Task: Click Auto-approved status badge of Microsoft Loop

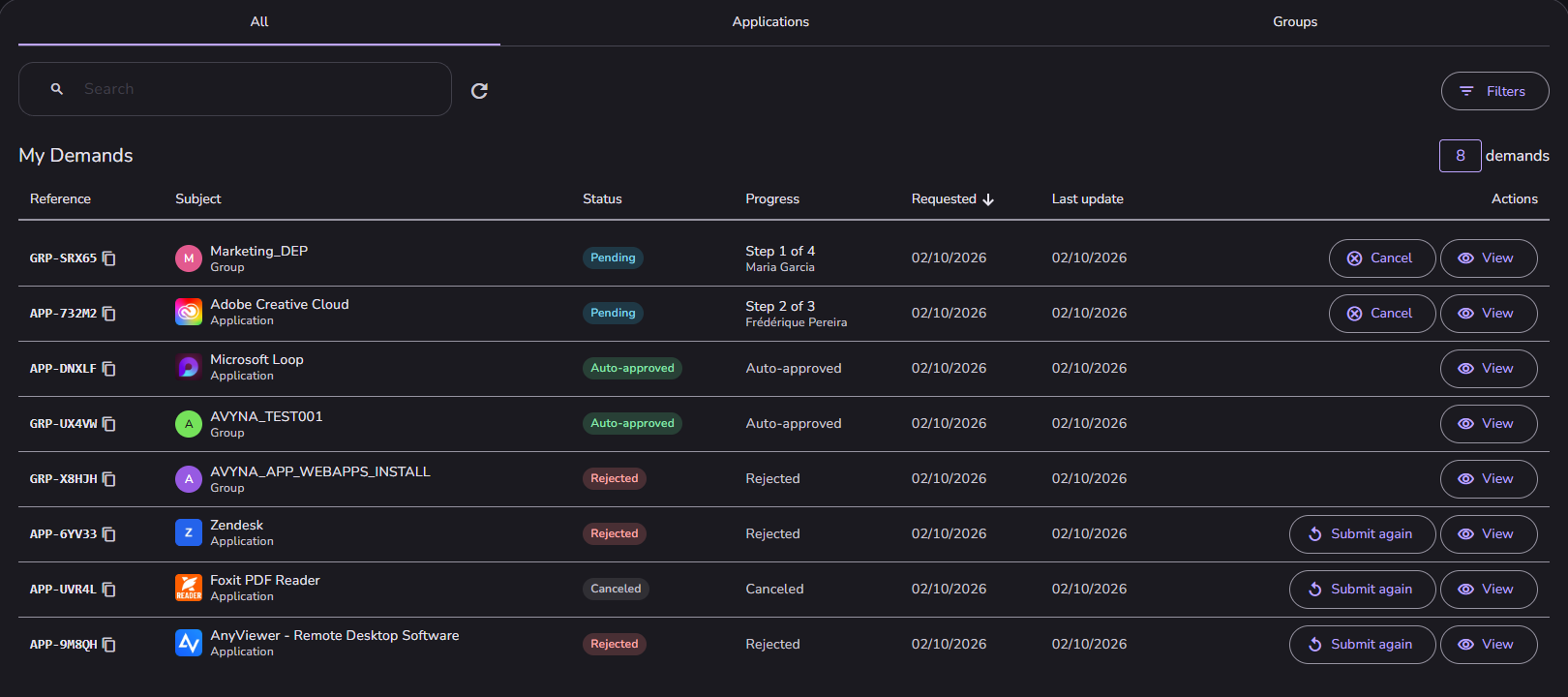Action: (632, 368)
